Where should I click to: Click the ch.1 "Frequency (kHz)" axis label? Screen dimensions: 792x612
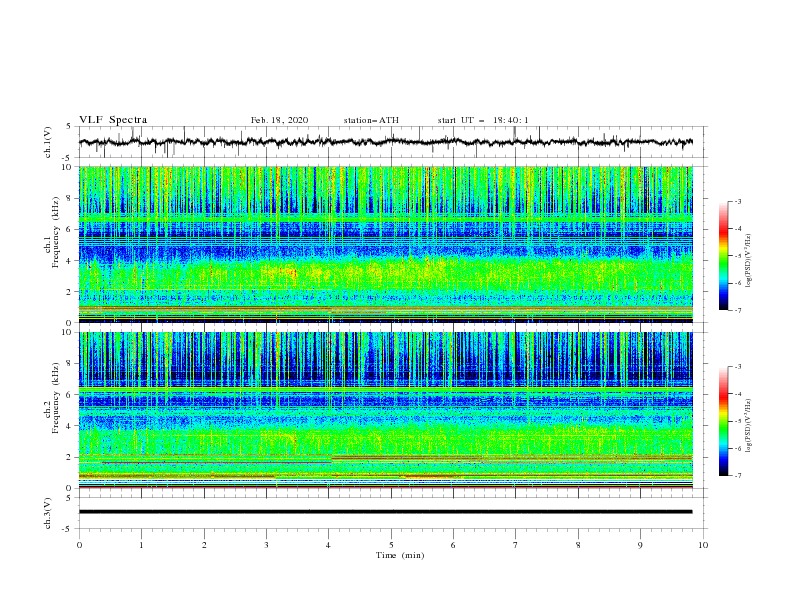[x=56, y=233]
